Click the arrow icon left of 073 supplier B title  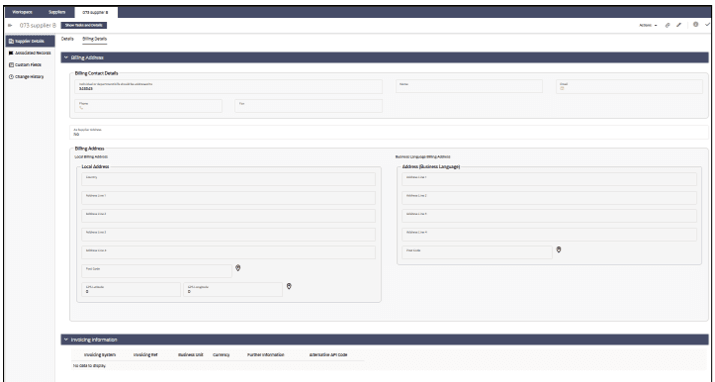(x=10, y=26)
